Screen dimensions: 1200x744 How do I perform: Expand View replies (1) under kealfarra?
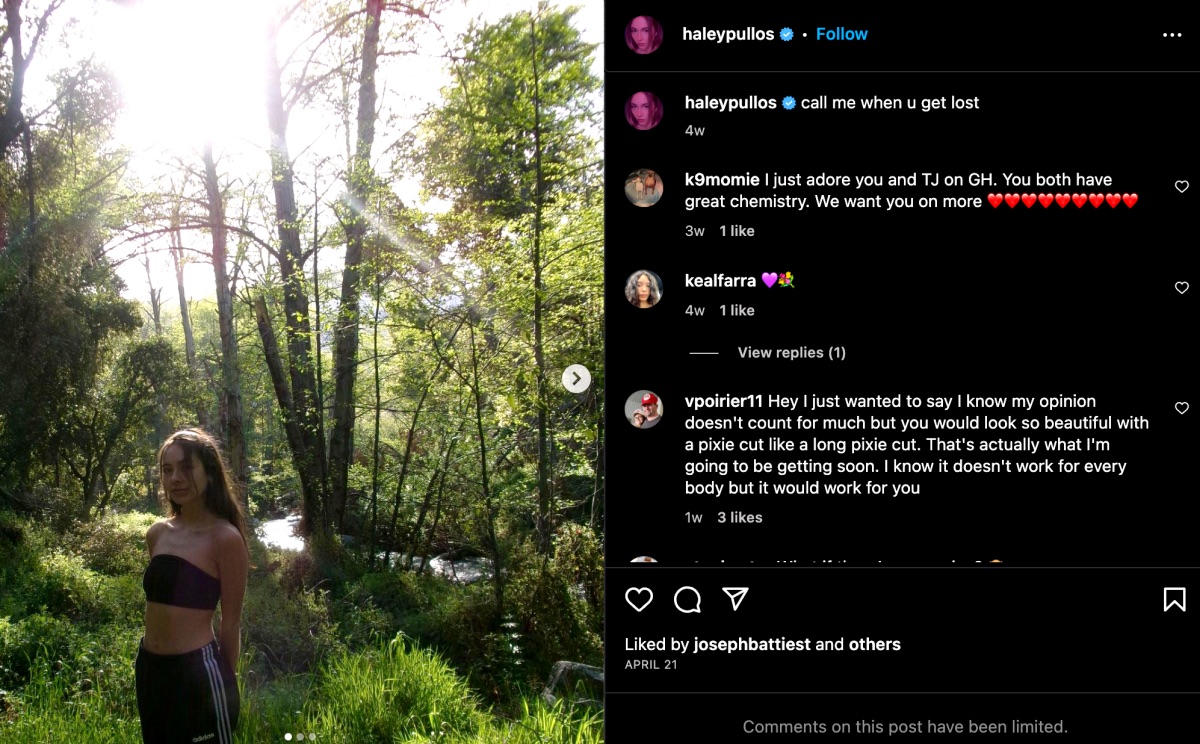[x=791, y=353]
